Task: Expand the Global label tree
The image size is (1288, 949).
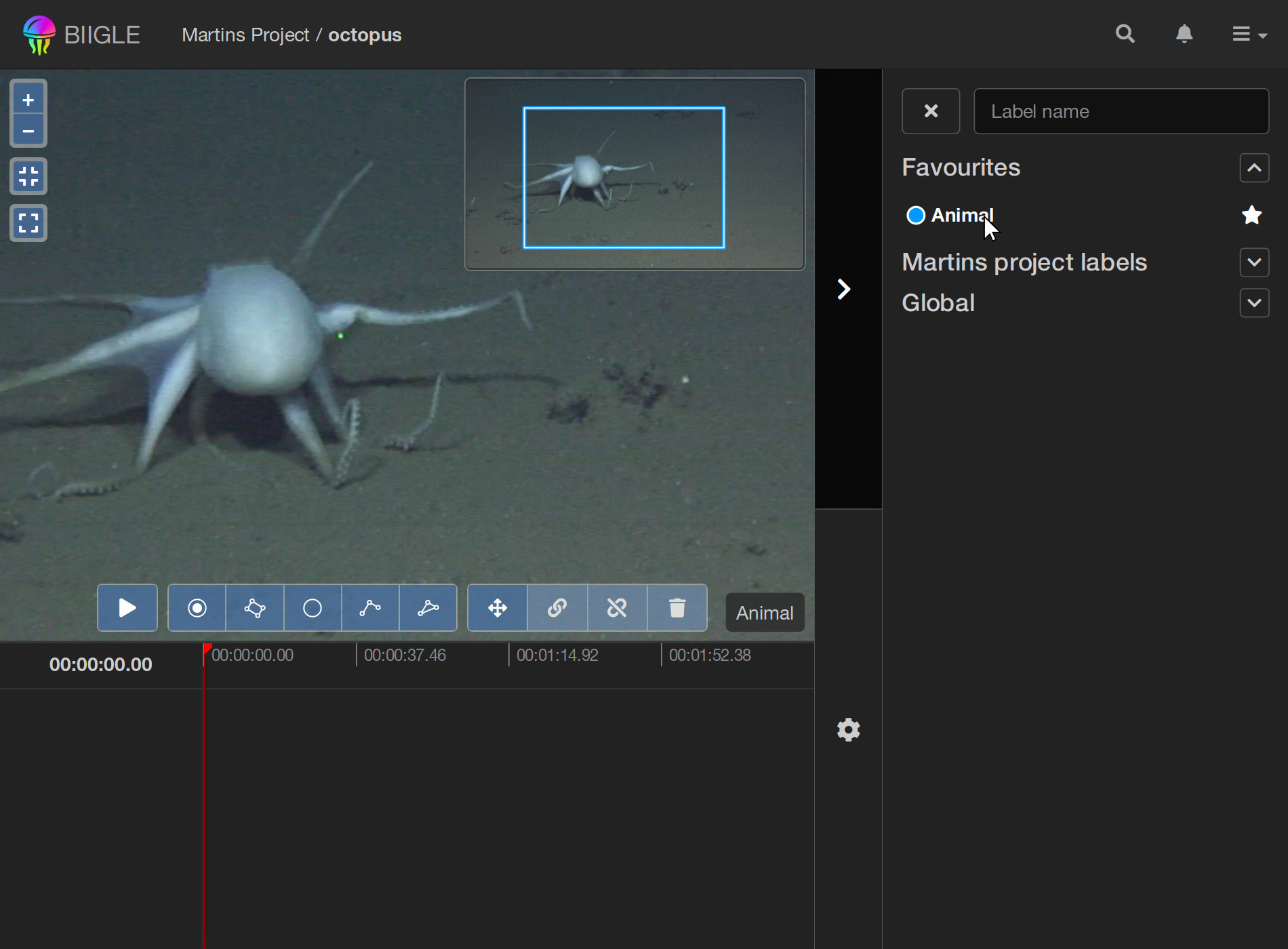Action: 1254,303
